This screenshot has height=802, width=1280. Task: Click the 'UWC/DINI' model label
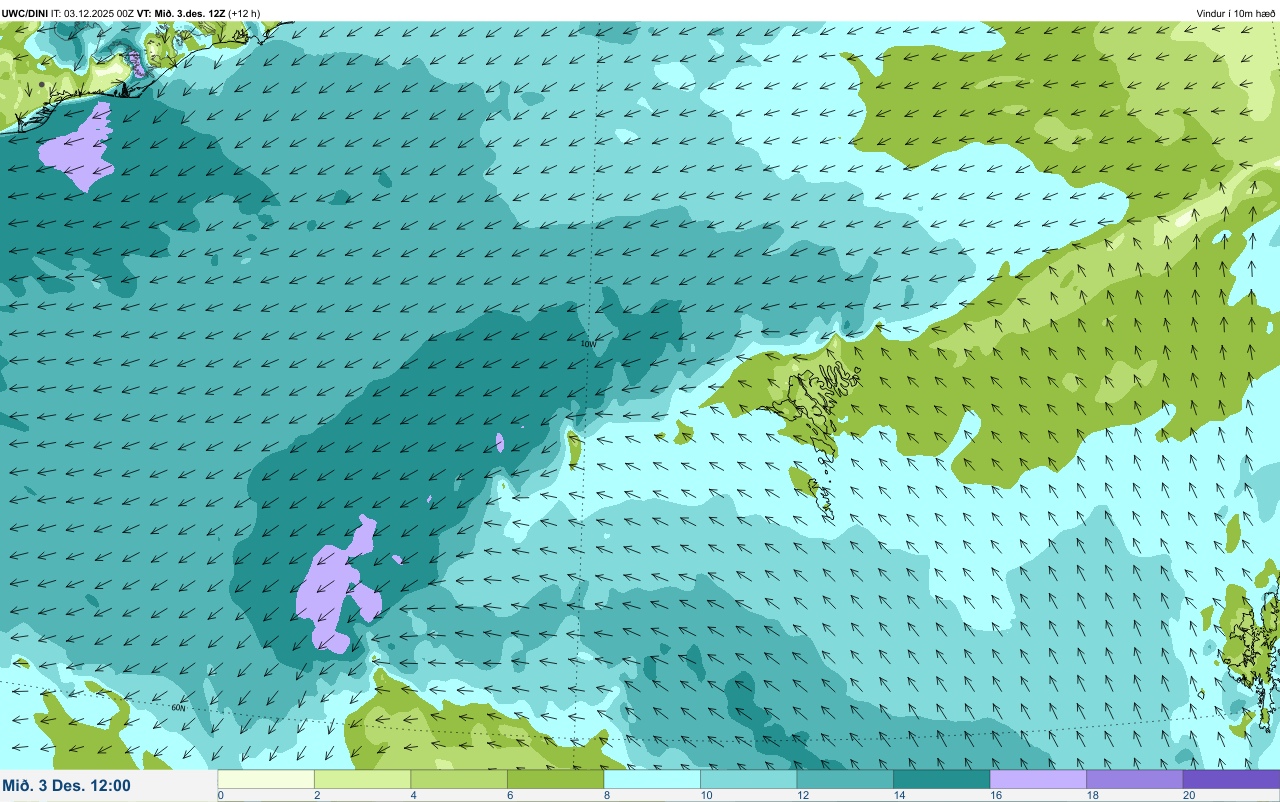(25, 13)
